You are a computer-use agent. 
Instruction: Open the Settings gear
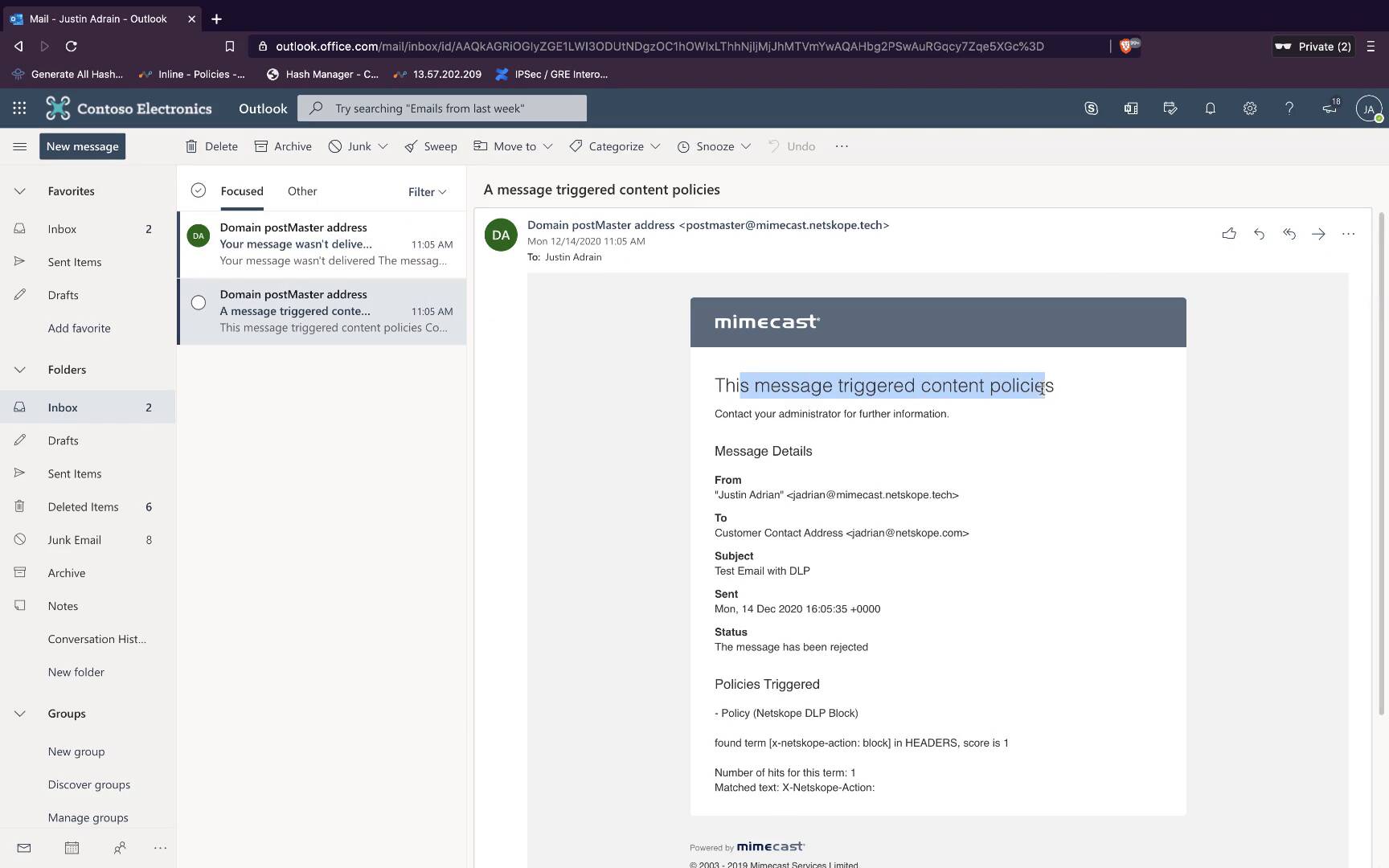click(x=1249, y=108)
